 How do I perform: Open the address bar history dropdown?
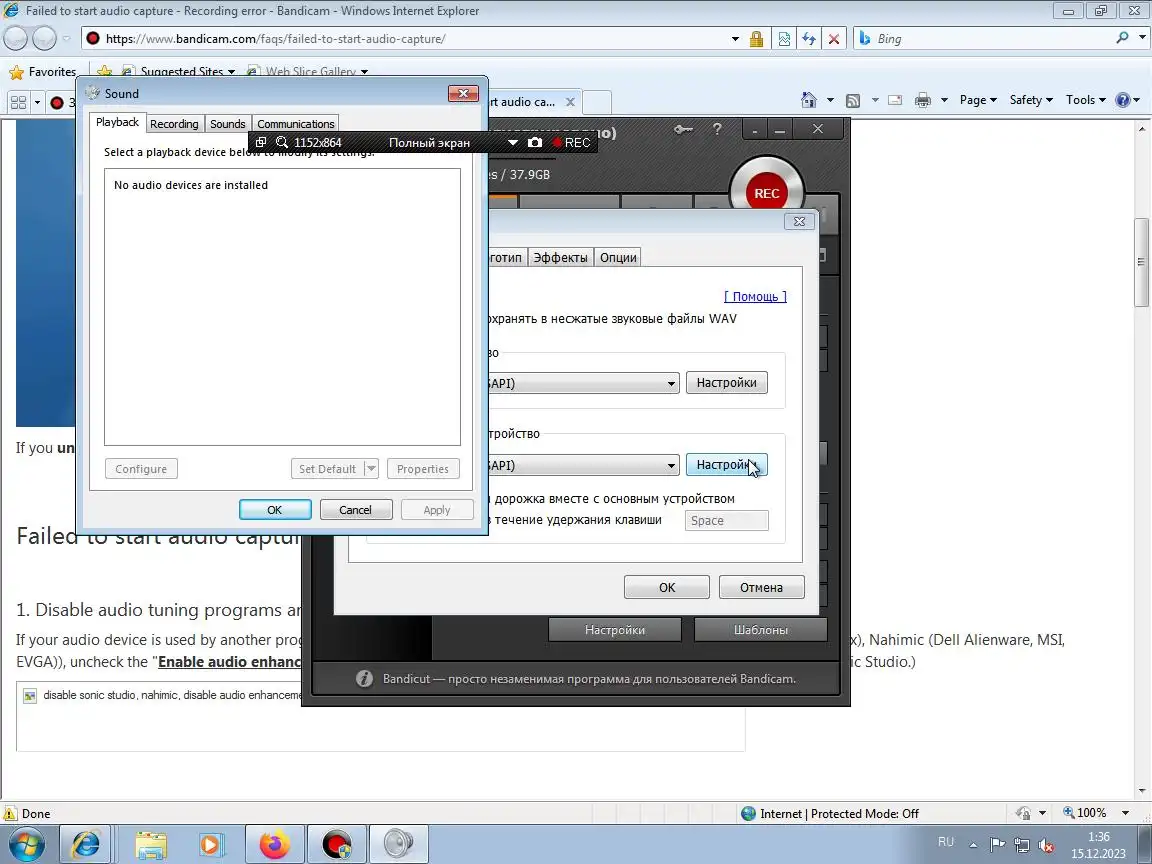point(735,39)
